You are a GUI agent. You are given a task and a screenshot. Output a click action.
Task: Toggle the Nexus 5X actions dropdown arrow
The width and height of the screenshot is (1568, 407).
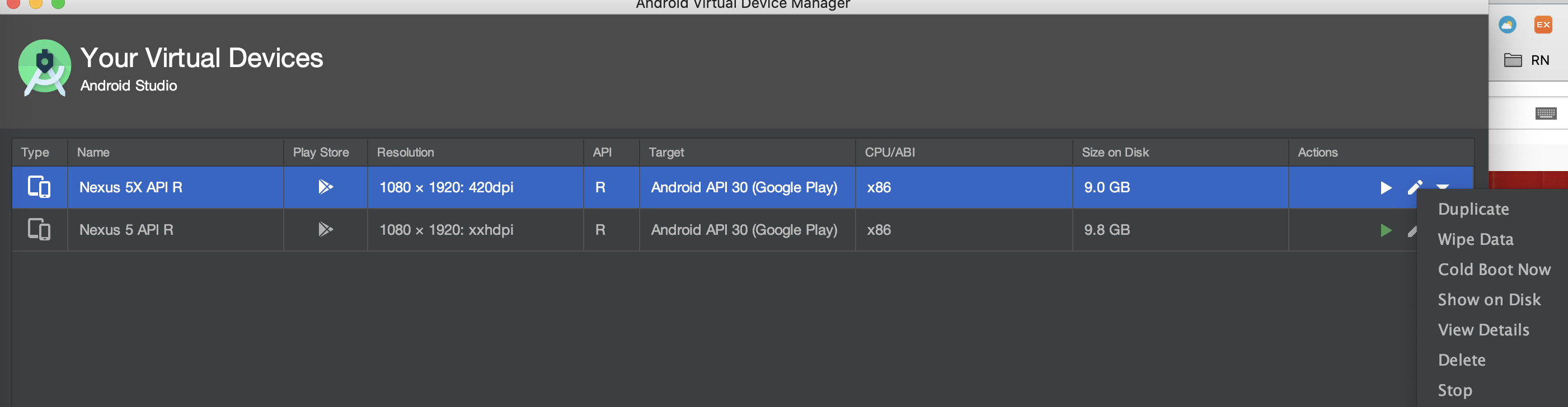1442,186
